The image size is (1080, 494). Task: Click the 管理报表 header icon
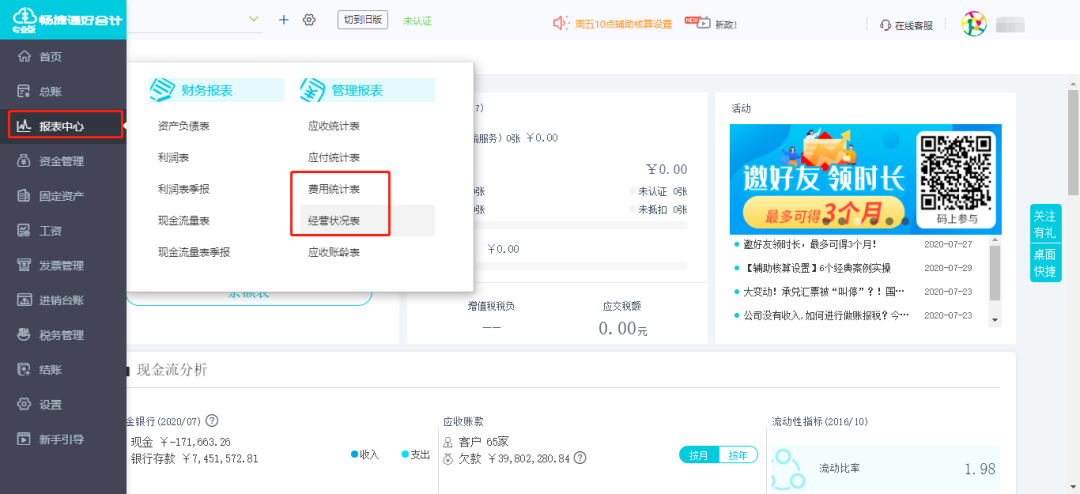(x=311, y=90)
